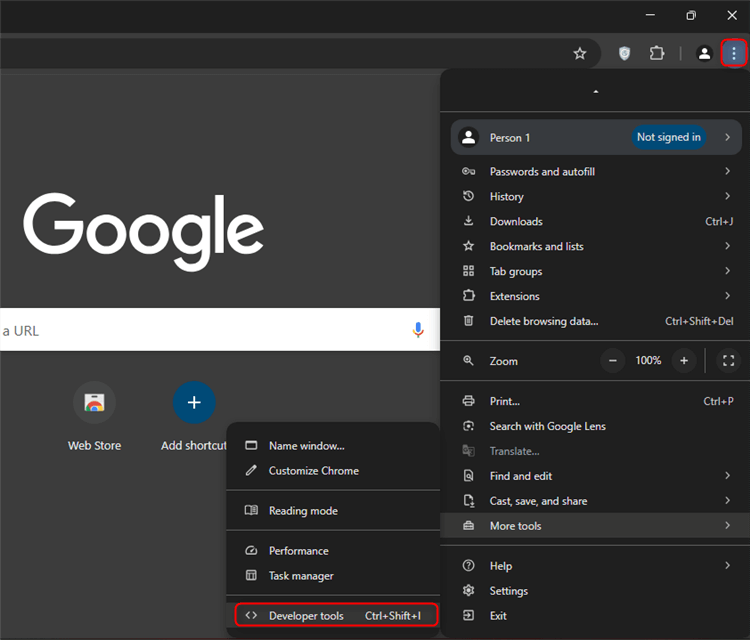The width and height of the screenshot is (750, 640).
Task: Toggle fullscreen mode from Zoom row
Action: 728,360
